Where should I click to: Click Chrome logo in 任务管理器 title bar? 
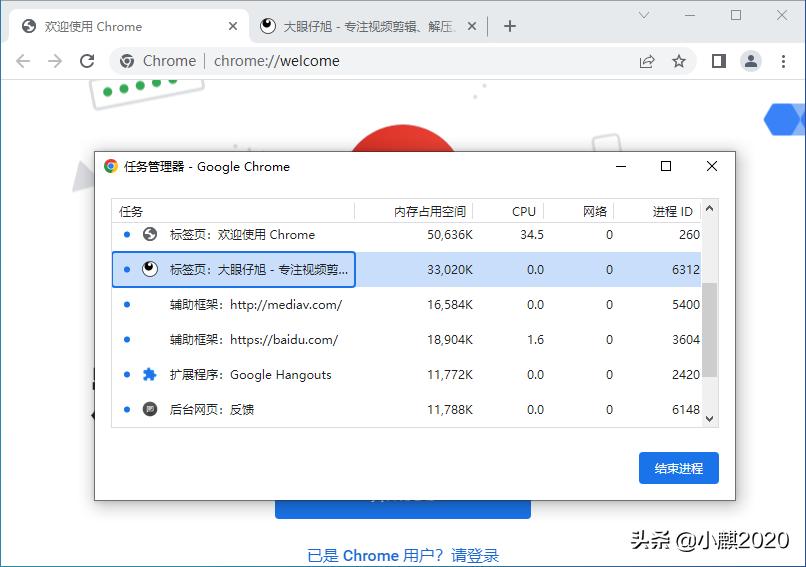tap(111, 166)
